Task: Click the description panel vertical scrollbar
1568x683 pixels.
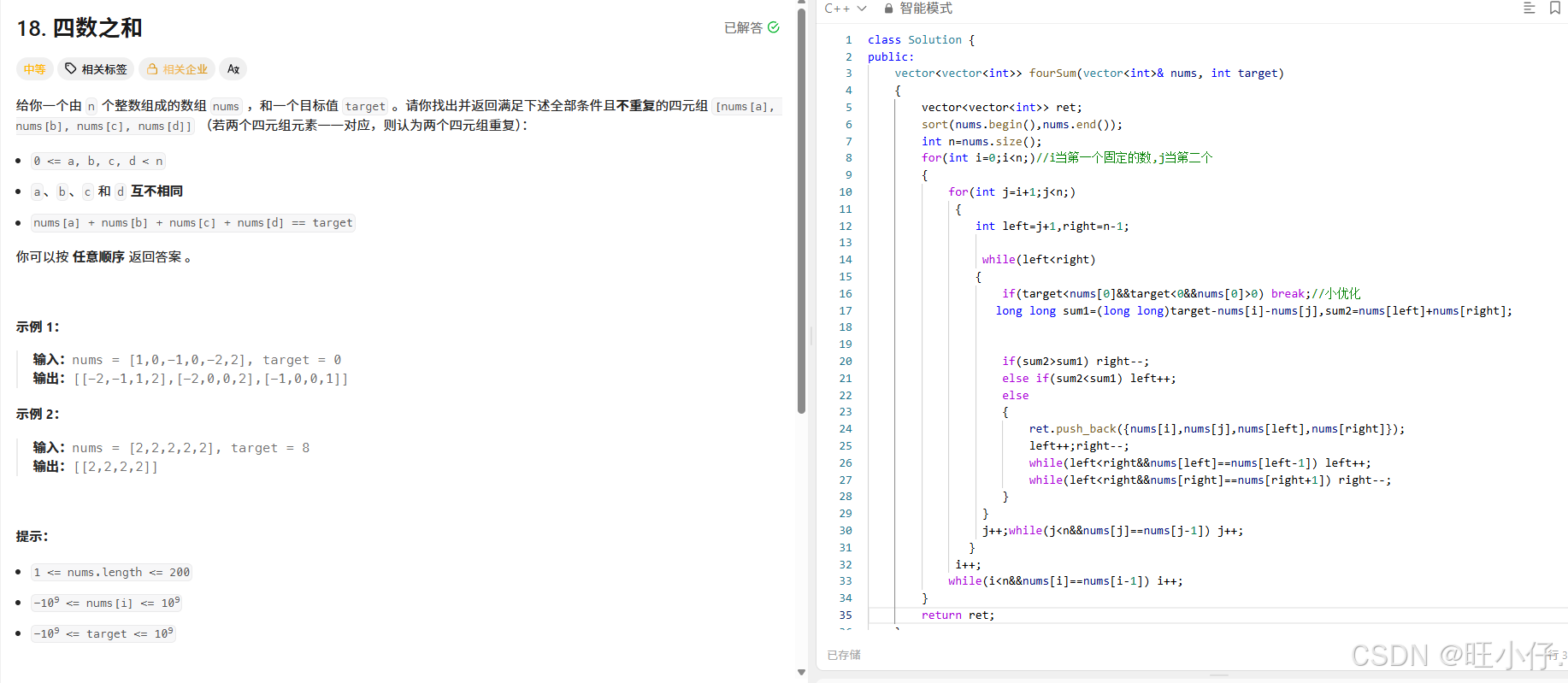Action: pos(801,211)
